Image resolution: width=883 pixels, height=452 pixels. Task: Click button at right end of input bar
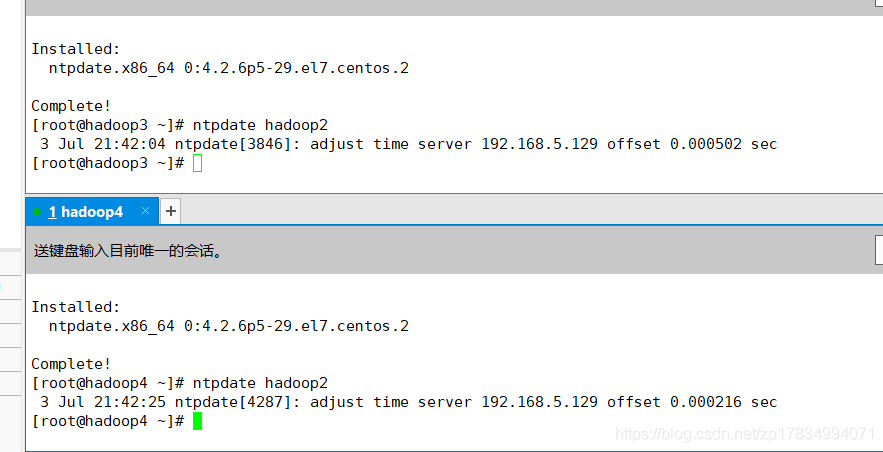(878, 250)
